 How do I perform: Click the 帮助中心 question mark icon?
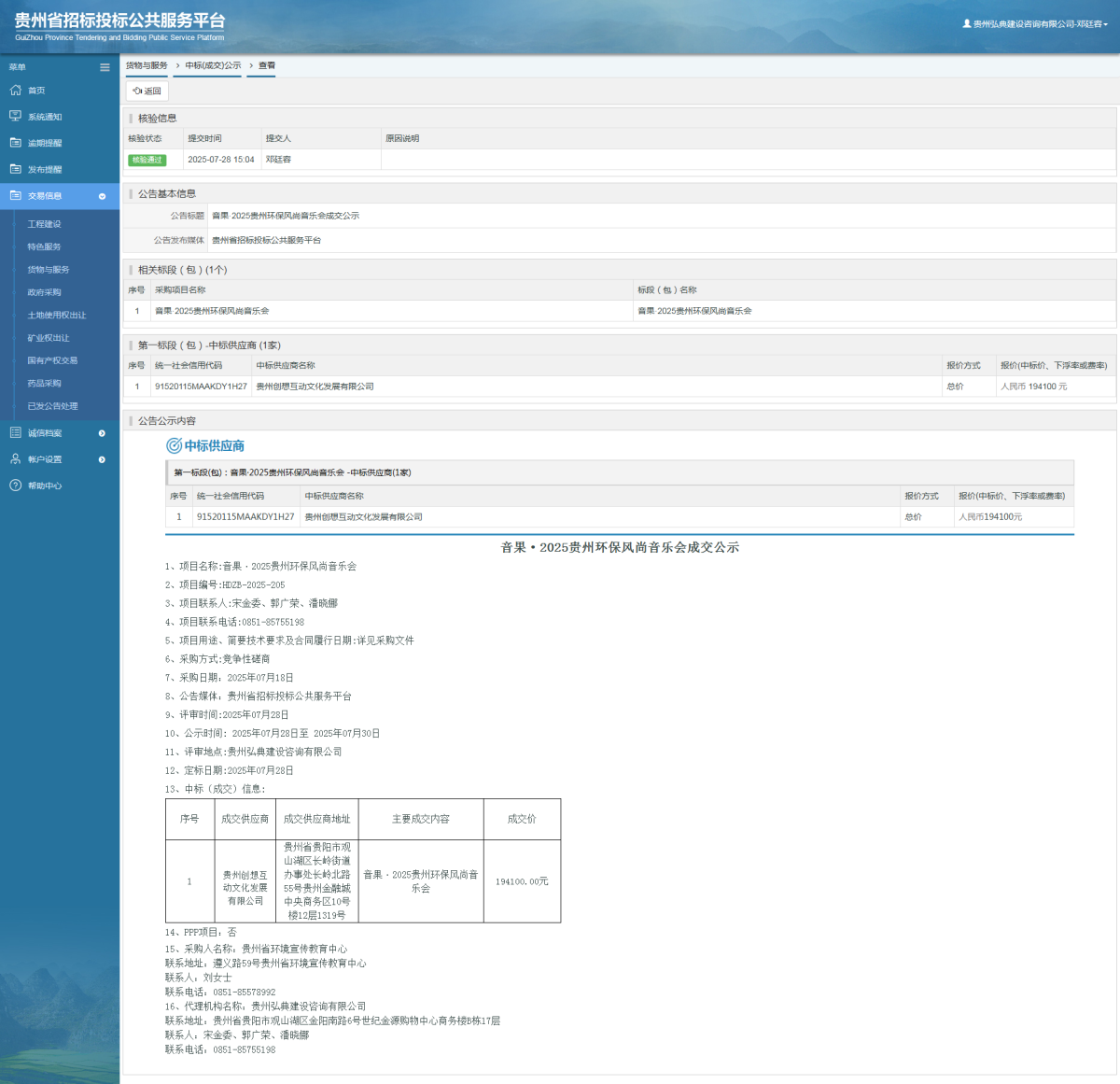[x=15, y=486]
